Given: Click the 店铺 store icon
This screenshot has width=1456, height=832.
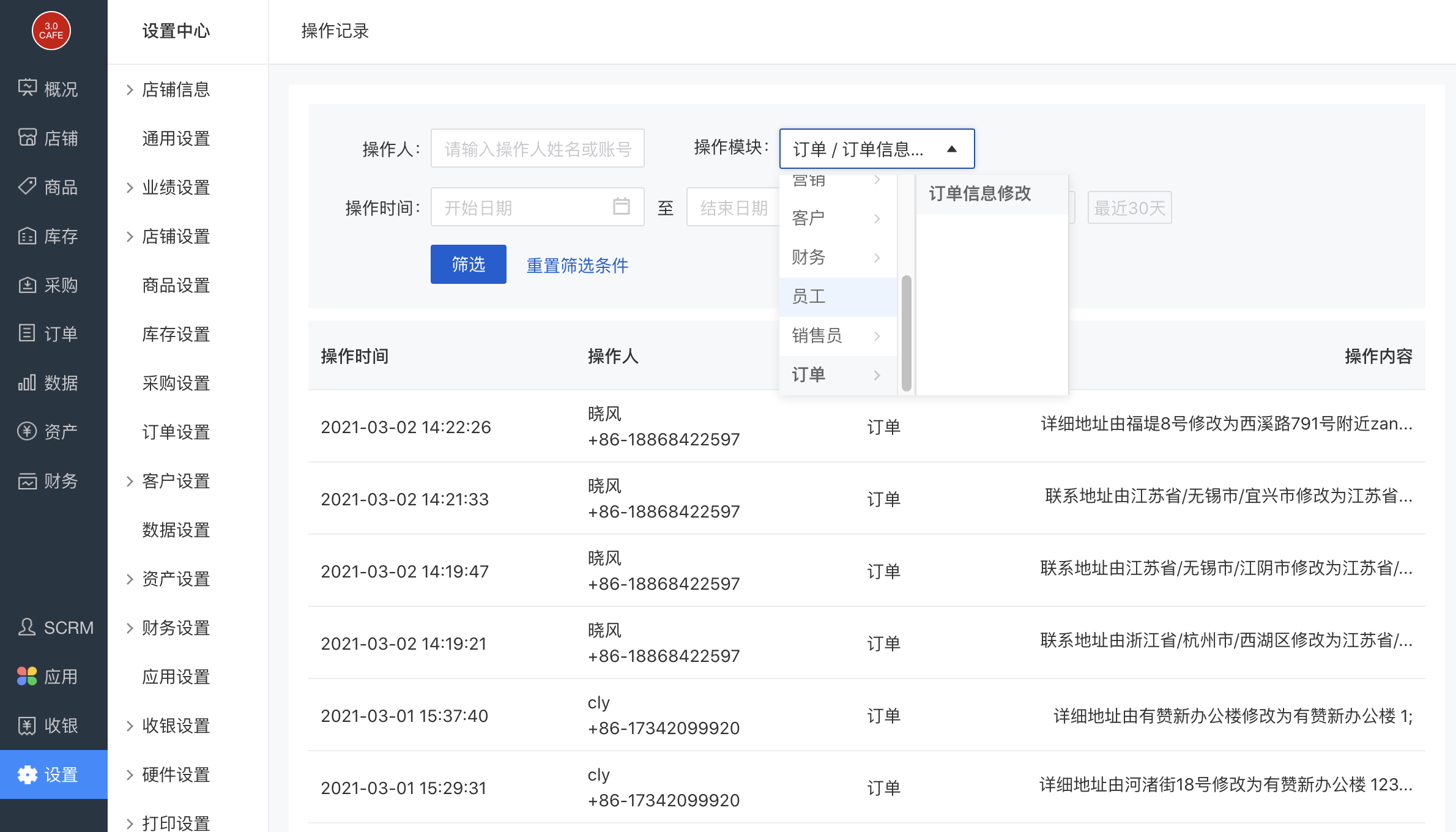Looking at the screenshot, I should coord(27,137).
